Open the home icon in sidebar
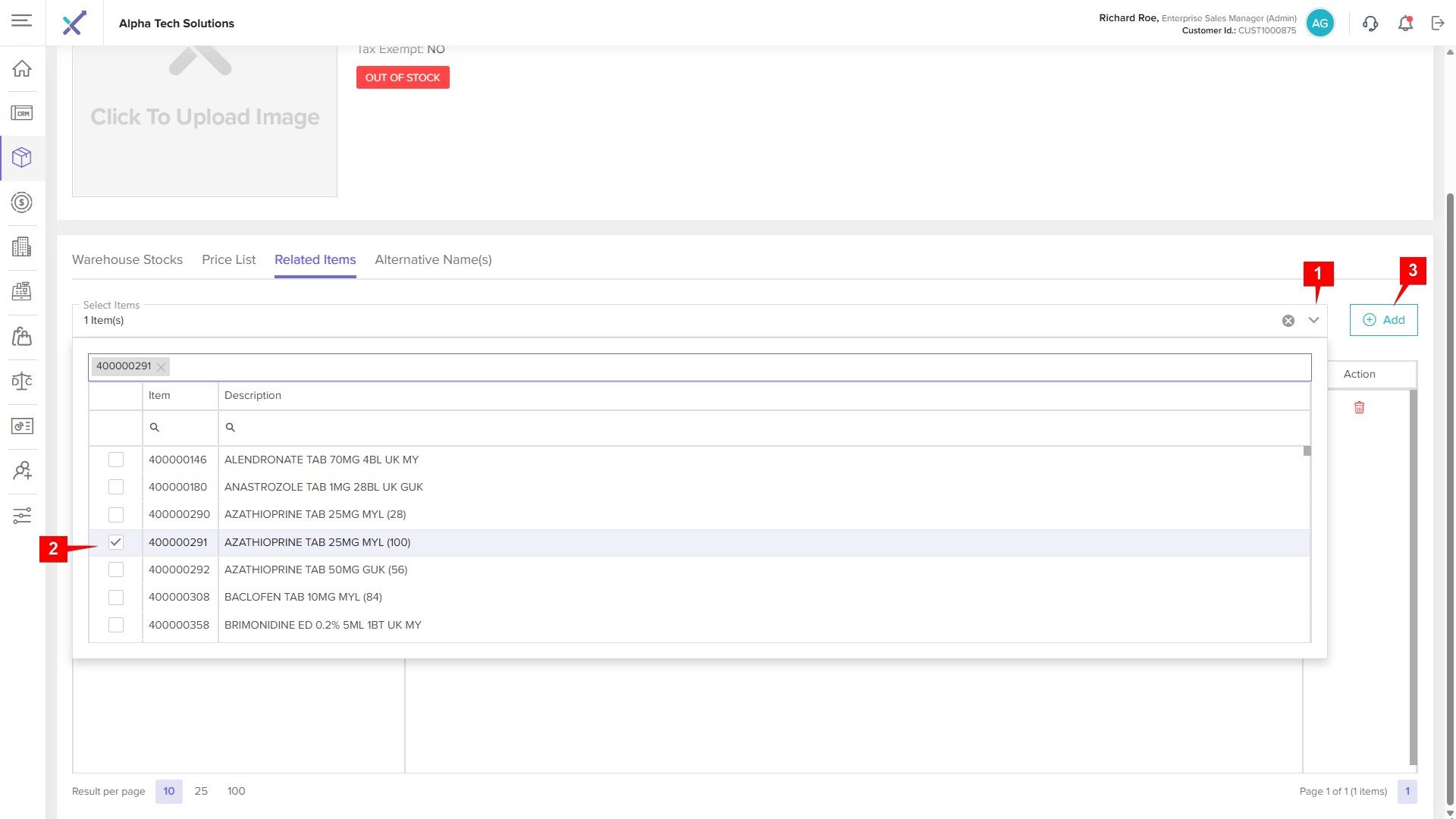This screenshot has width=1456, height=819. [x=22, y=68]
